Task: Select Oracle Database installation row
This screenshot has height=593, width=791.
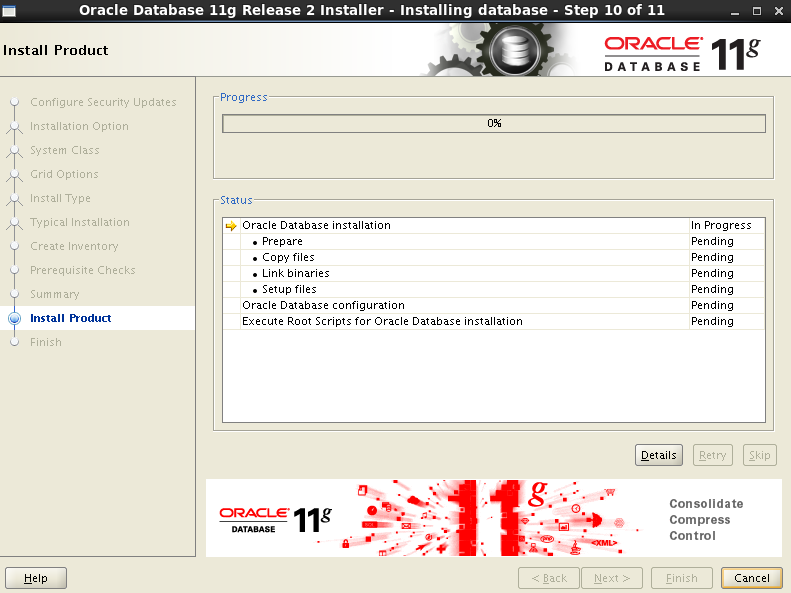Action: coord(494,225)
